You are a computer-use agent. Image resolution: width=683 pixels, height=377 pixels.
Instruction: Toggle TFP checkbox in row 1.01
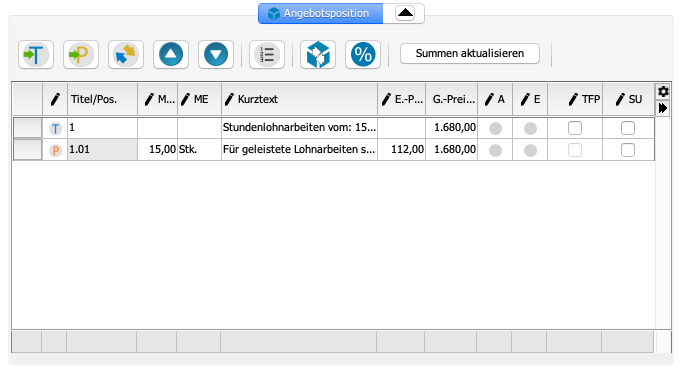point(575,150)
